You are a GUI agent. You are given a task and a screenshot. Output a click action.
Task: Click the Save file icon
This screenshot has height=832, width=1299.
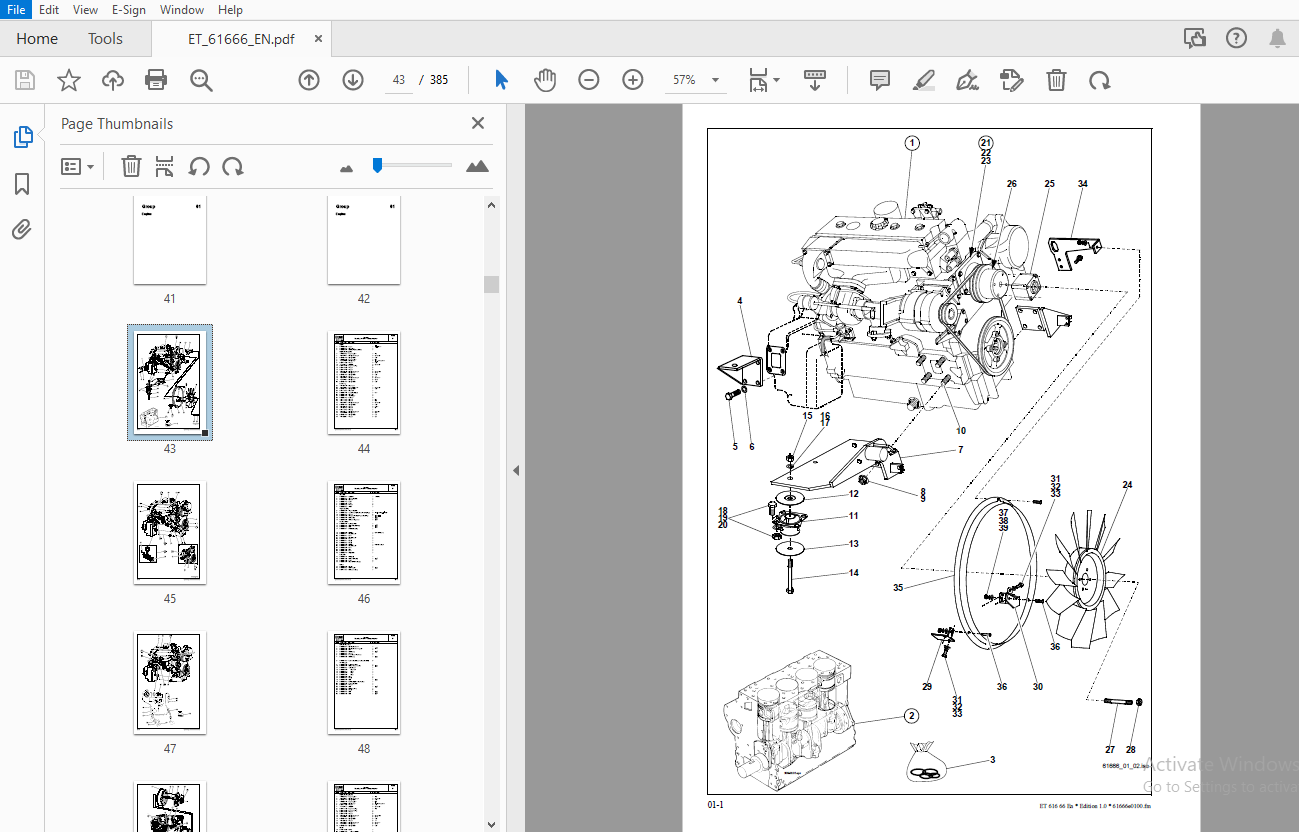point(25,80)
